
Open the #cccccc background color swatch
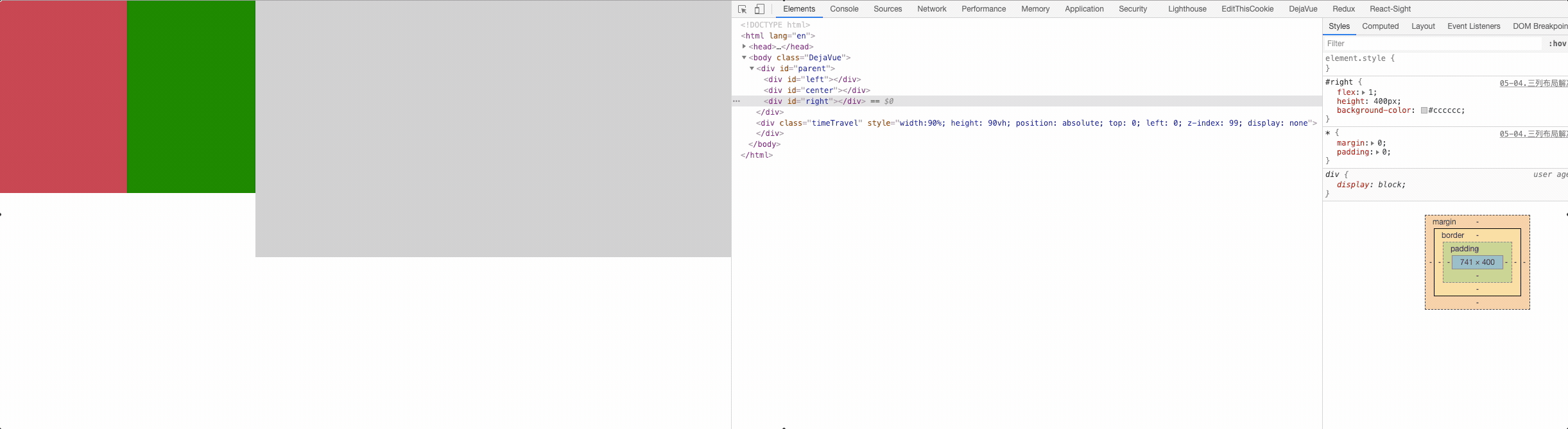click(x=1424, y=110)
